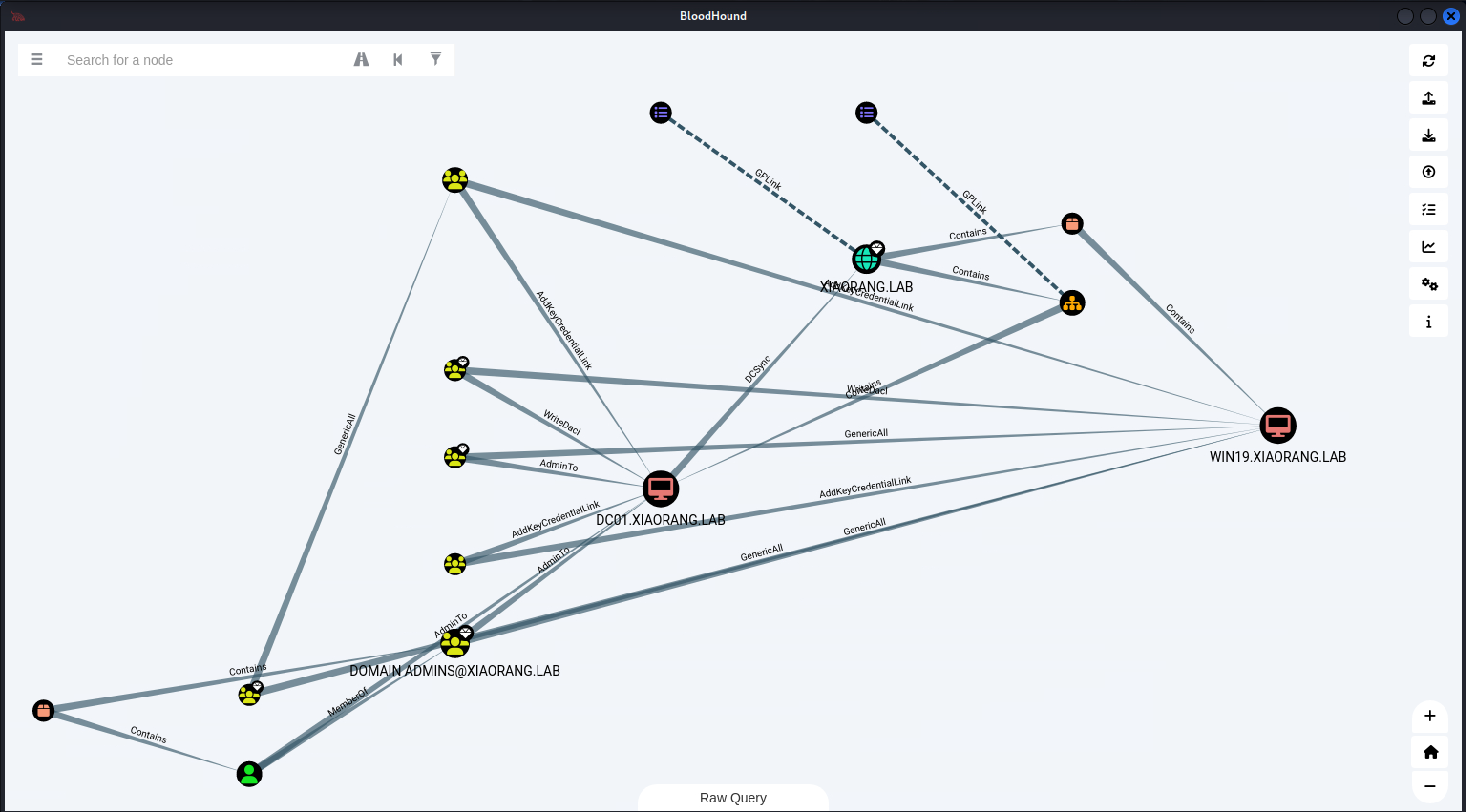The width and height of the screenshot is (1466, 812).
Task: Click the DCSync edge label
Action: coord(758,369)
